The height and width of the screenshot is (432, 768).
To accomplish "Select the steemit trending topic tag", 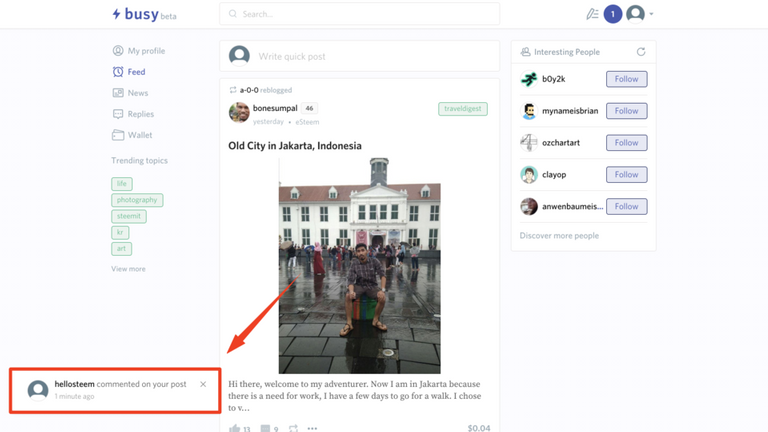I will pos(129,216).
